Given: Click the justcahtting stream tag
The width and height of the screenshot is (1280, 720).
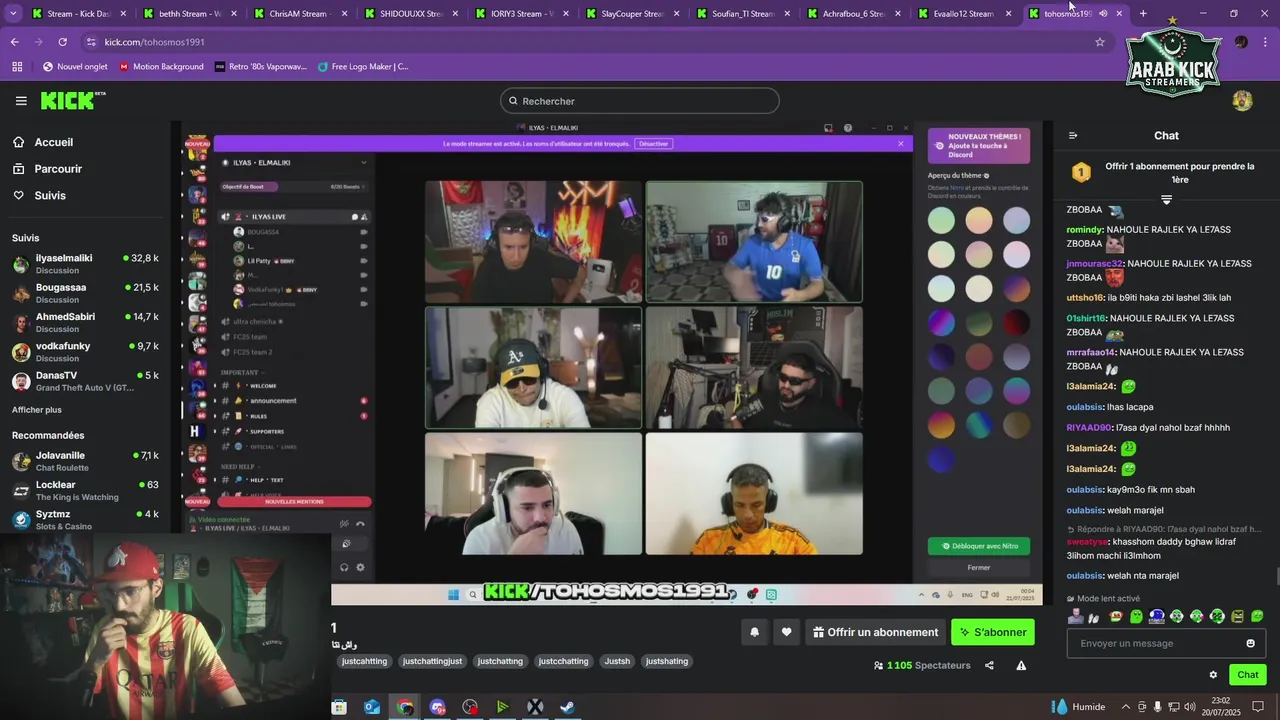Looking at the screenshot, I should tap(364, 661).
